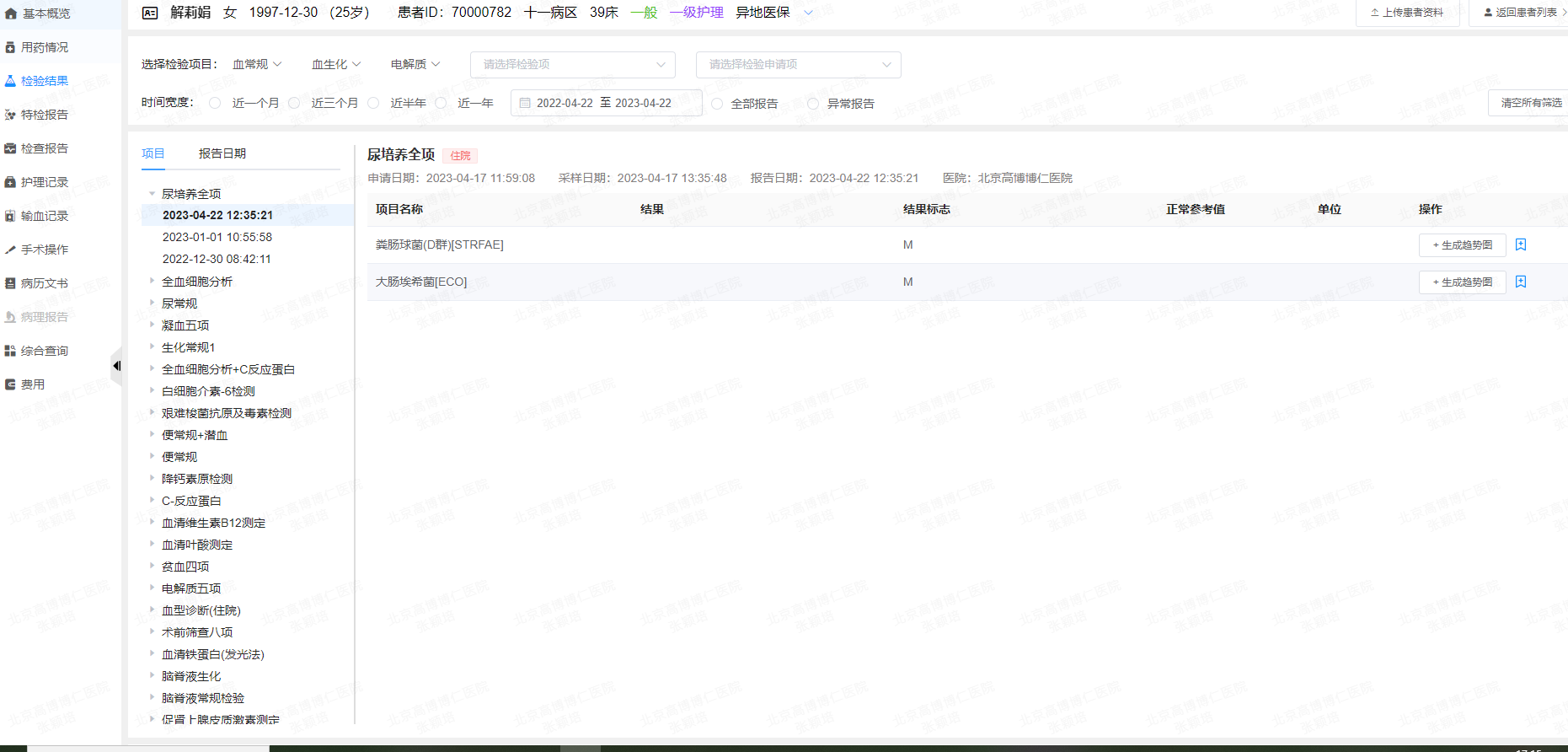Select the 近一年 radio button
1568x752 pixels.
click(x=441, y=103)
